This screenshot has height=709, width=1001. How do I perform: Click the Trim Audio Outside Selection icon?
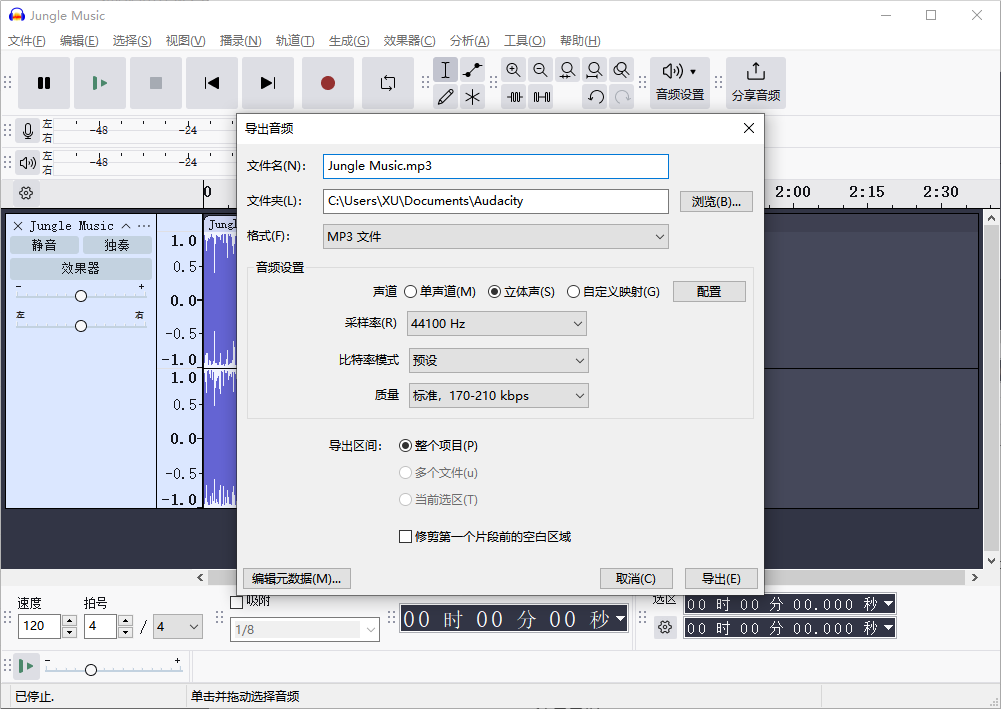pos(513,96)
